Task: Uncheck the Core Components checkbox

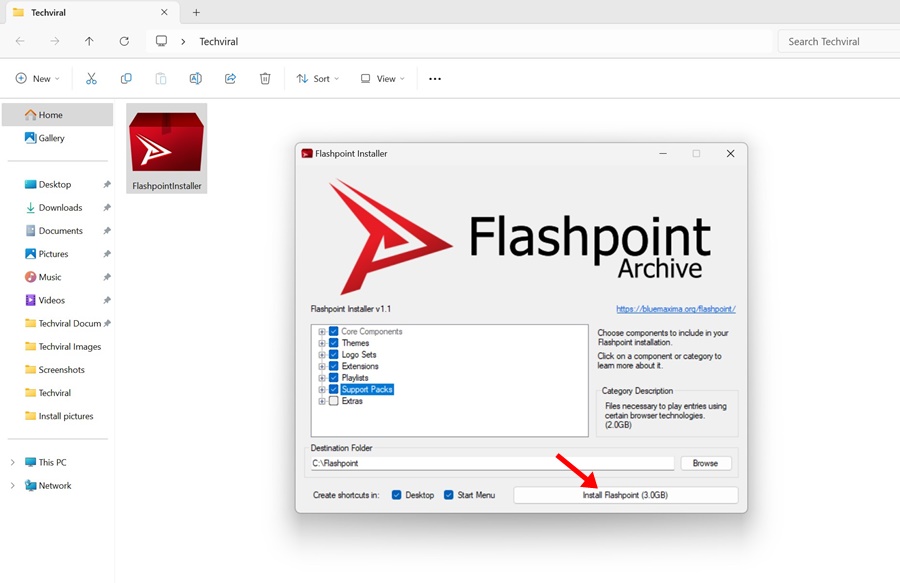Action: [x=333, y=331]
